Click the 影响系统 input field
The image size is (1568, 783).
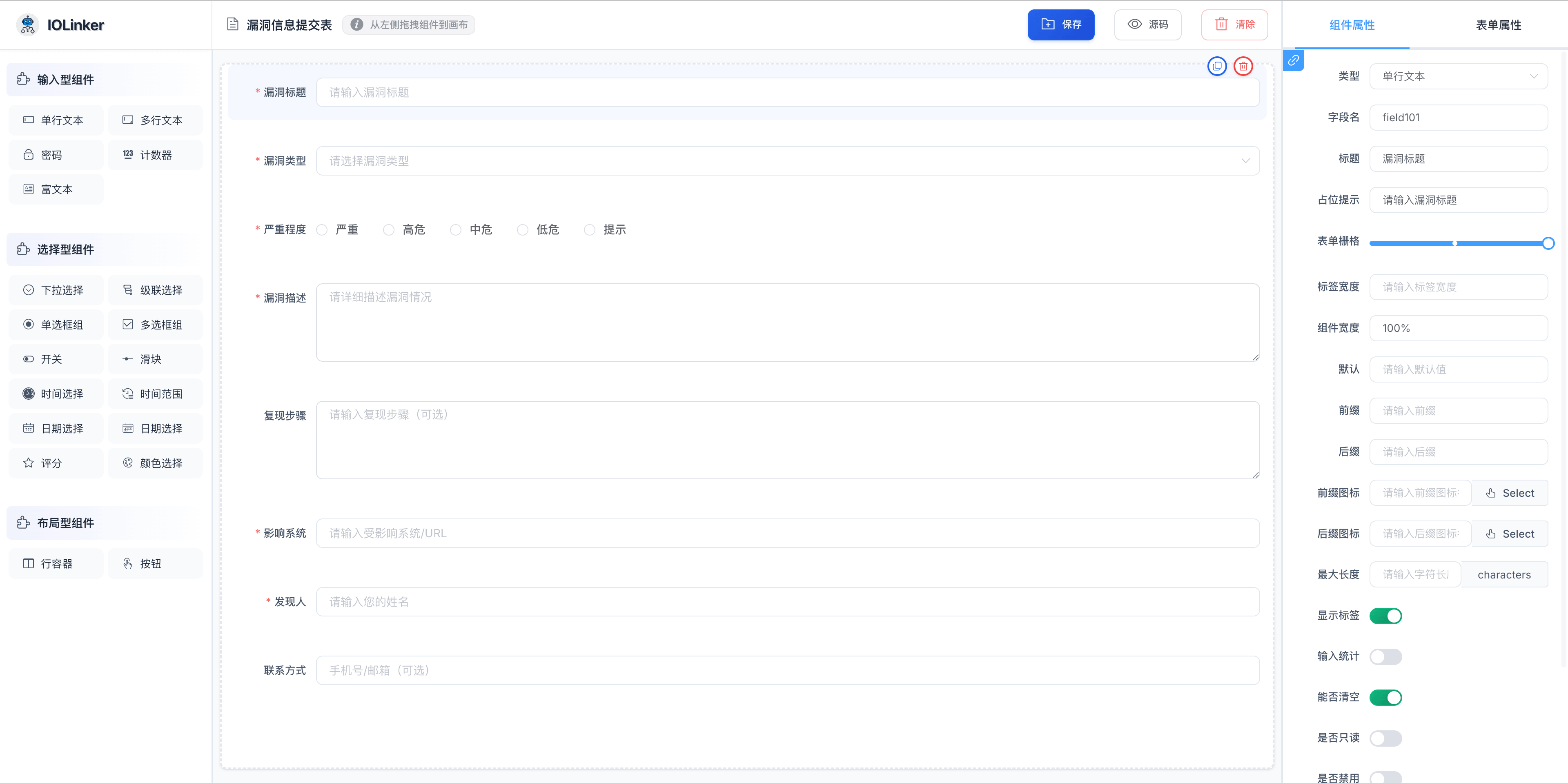pos(788,533)
